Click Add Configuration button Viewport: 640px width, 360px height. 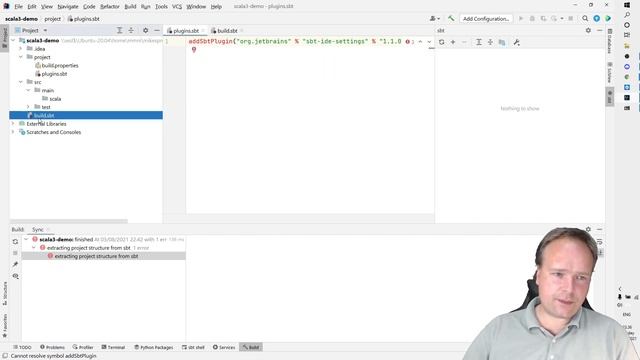click(486, 19)
